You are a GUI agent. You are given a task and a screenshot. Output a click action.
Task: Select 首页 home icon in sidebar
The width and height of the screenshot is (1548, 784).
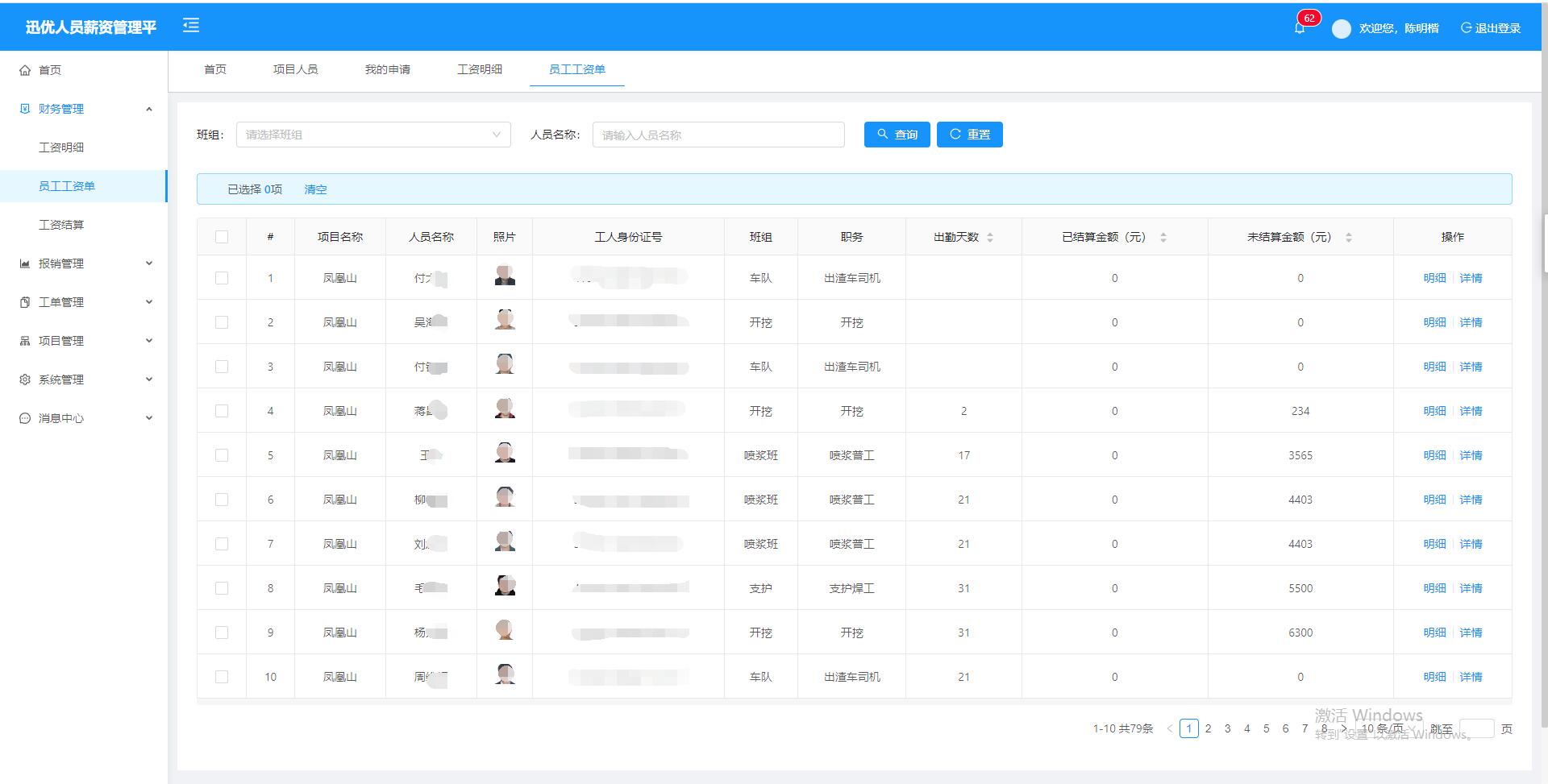(x=25, y=70)
